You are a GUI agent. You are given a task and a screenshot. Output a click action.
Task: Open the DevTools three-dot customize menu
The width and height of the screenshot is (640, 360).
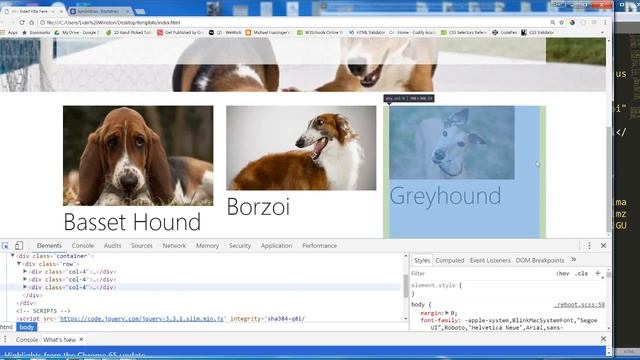(589, 246)
